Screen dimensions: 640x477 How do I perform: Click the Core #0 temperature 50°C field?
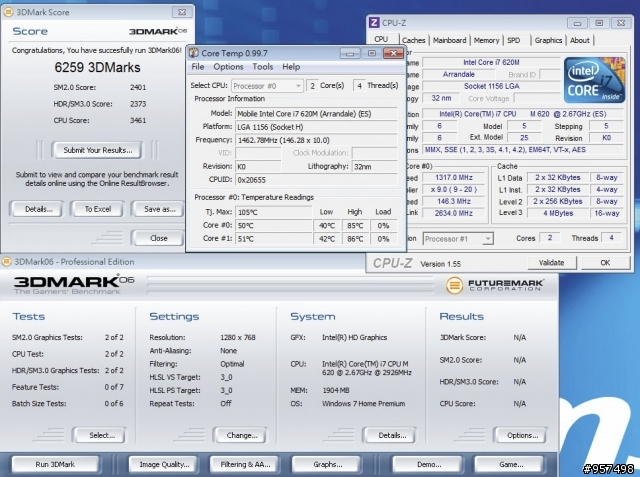[273, 225]
